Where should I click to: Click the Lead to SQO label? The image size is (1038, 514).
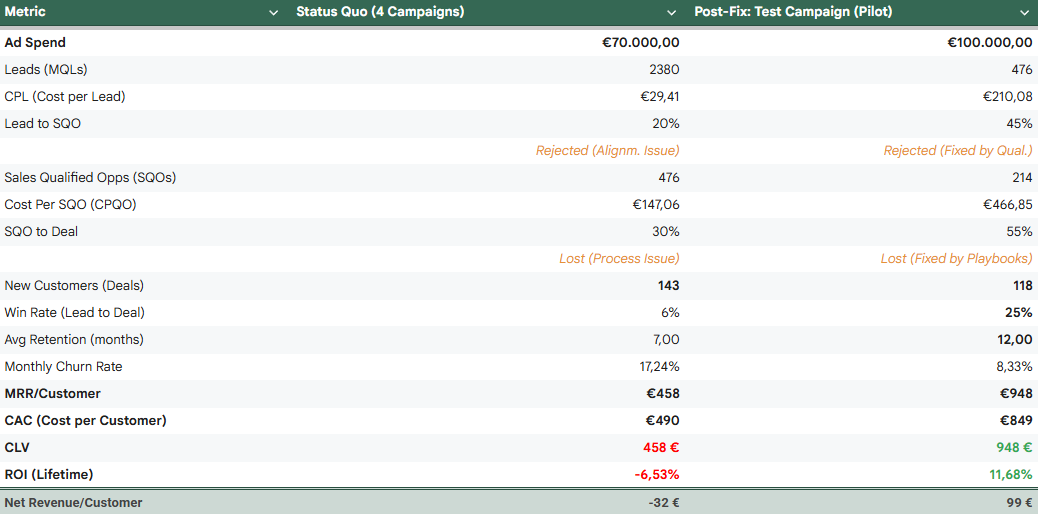click(42, 124)
